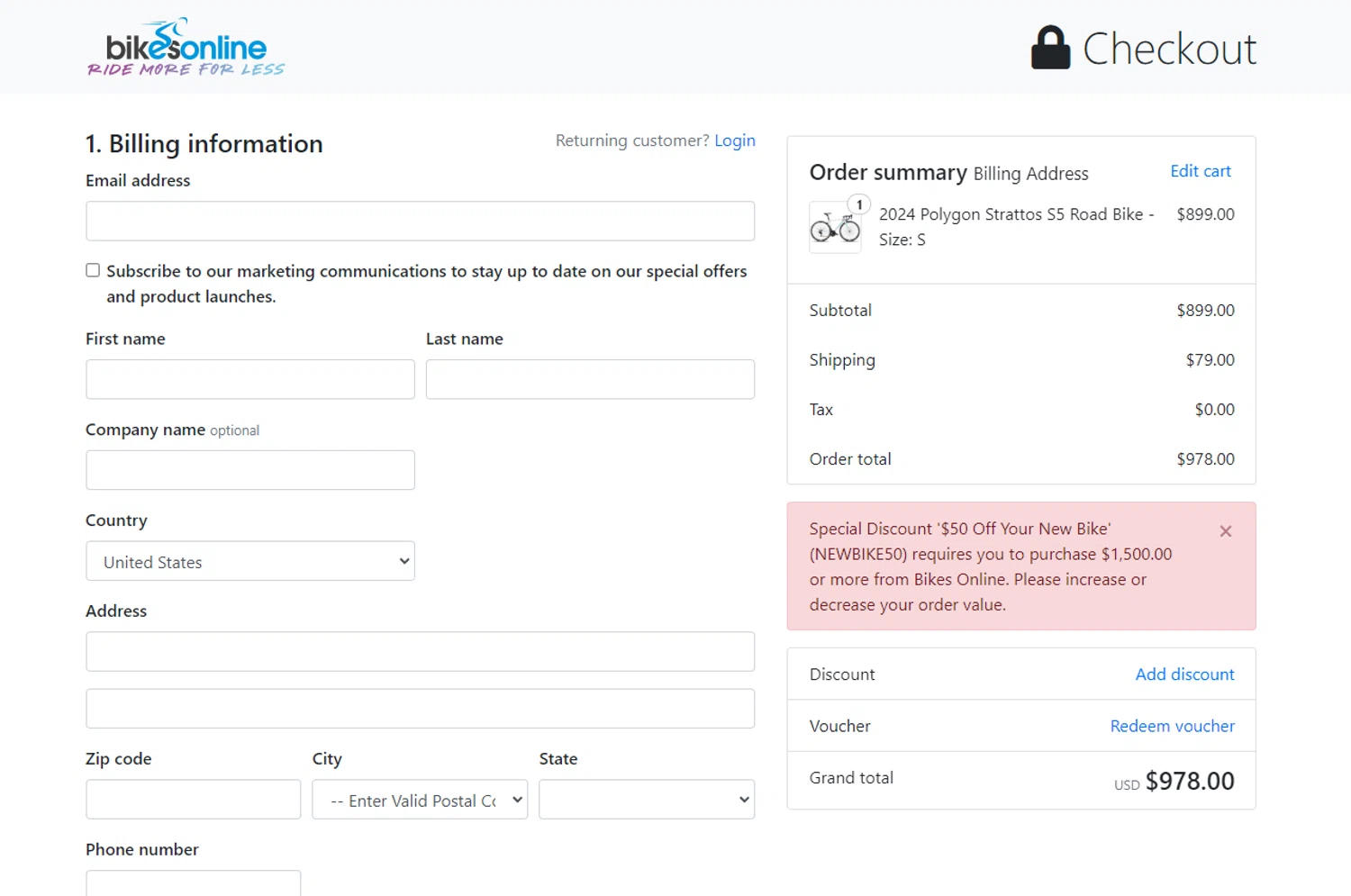Click the Bikes Online logo
This screenshot has width=1351, height=896.
[186, 48]
